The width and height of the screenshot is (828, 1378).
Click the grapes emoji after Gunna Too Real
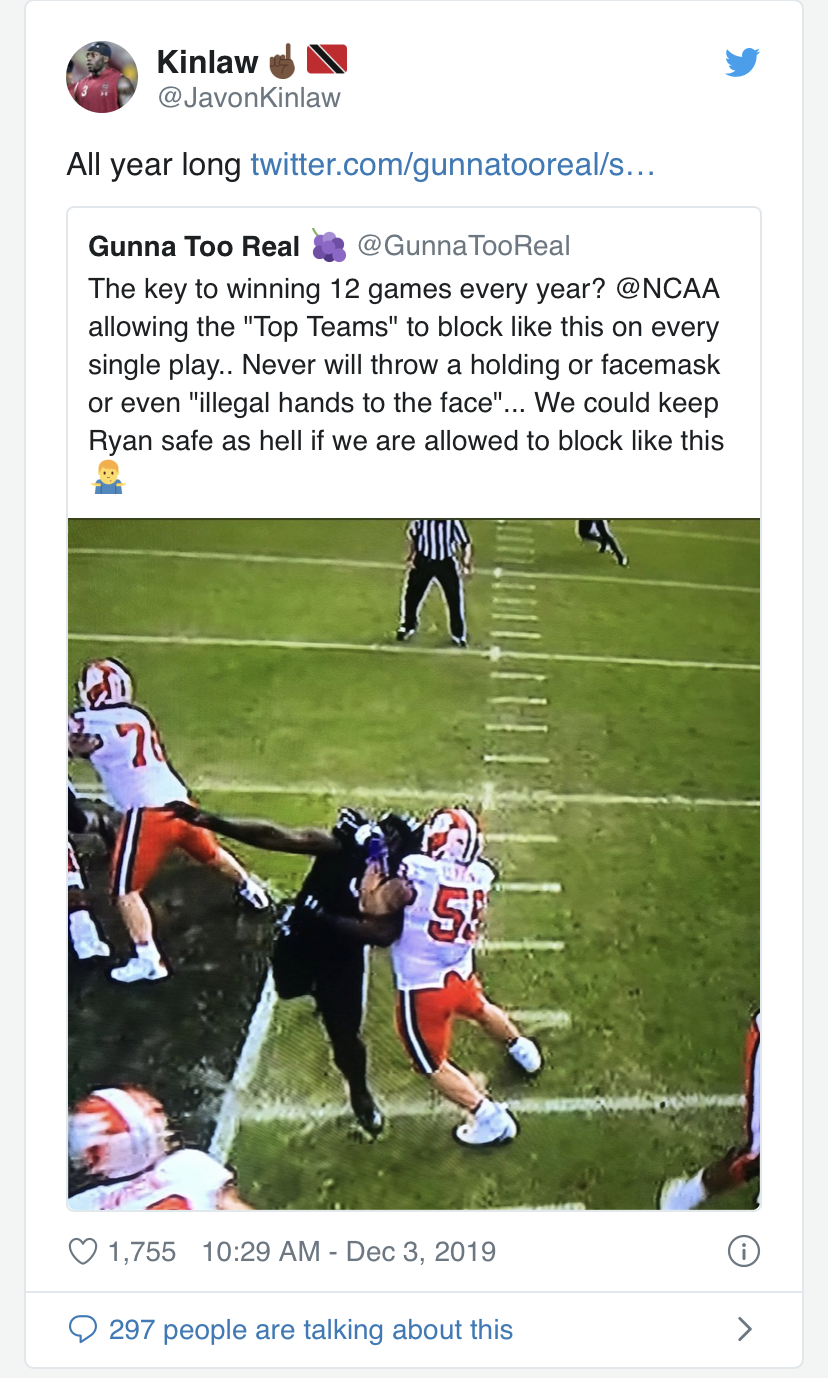coord(328,246)
